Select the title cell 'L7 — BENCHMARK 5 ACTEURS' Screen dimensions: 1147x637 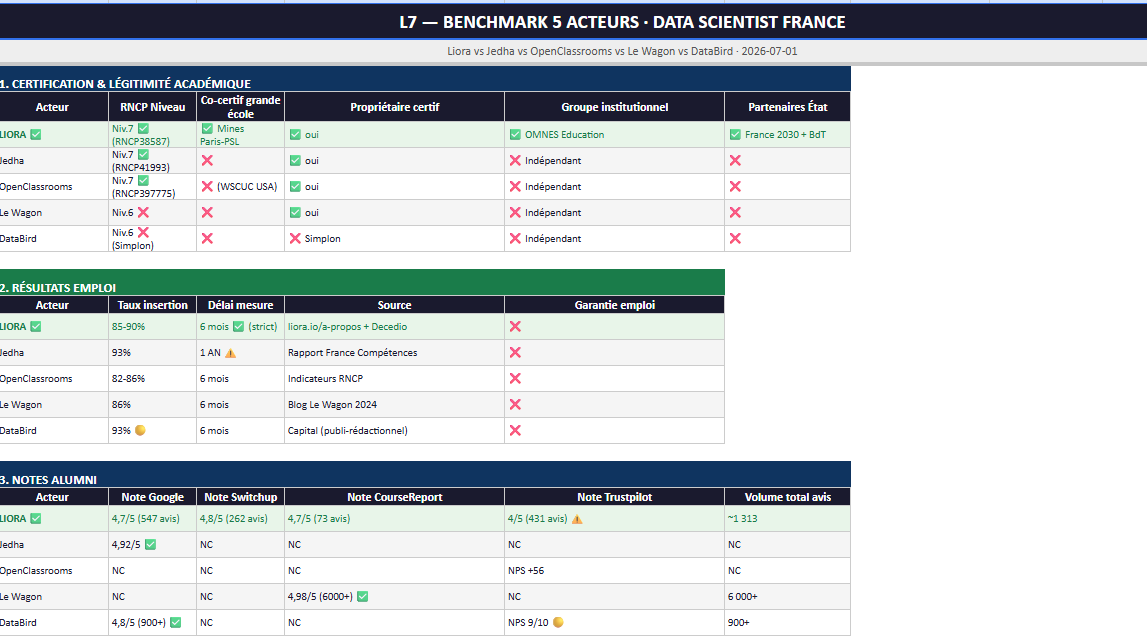coord(573,22)
